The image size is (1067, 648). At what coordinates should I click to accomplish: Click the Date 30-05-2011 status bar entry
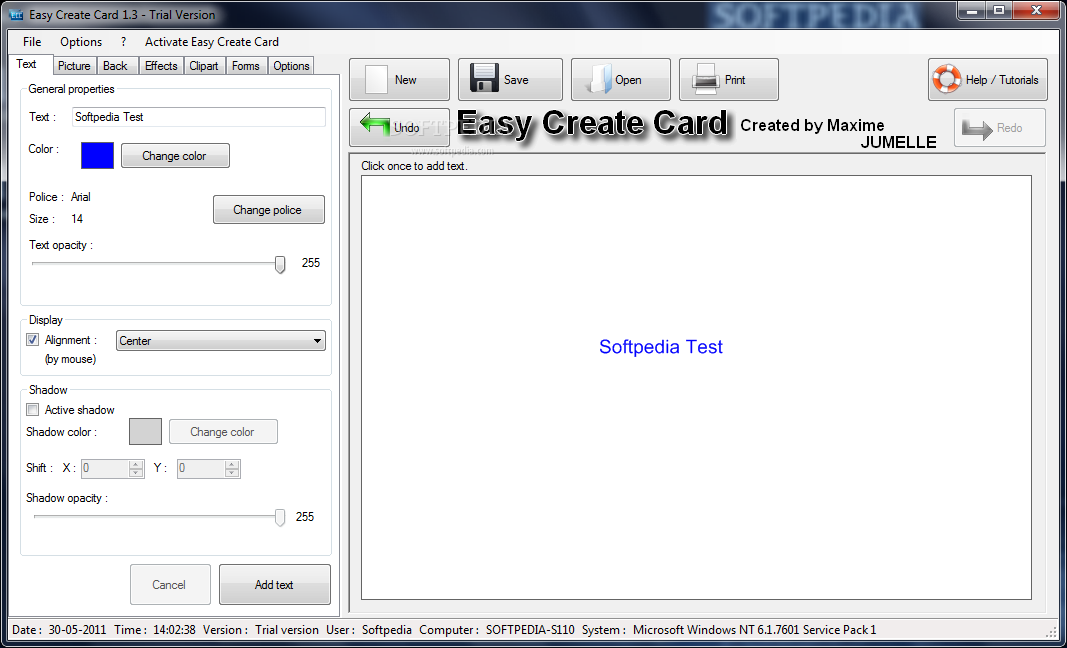[x=59, y=630]
